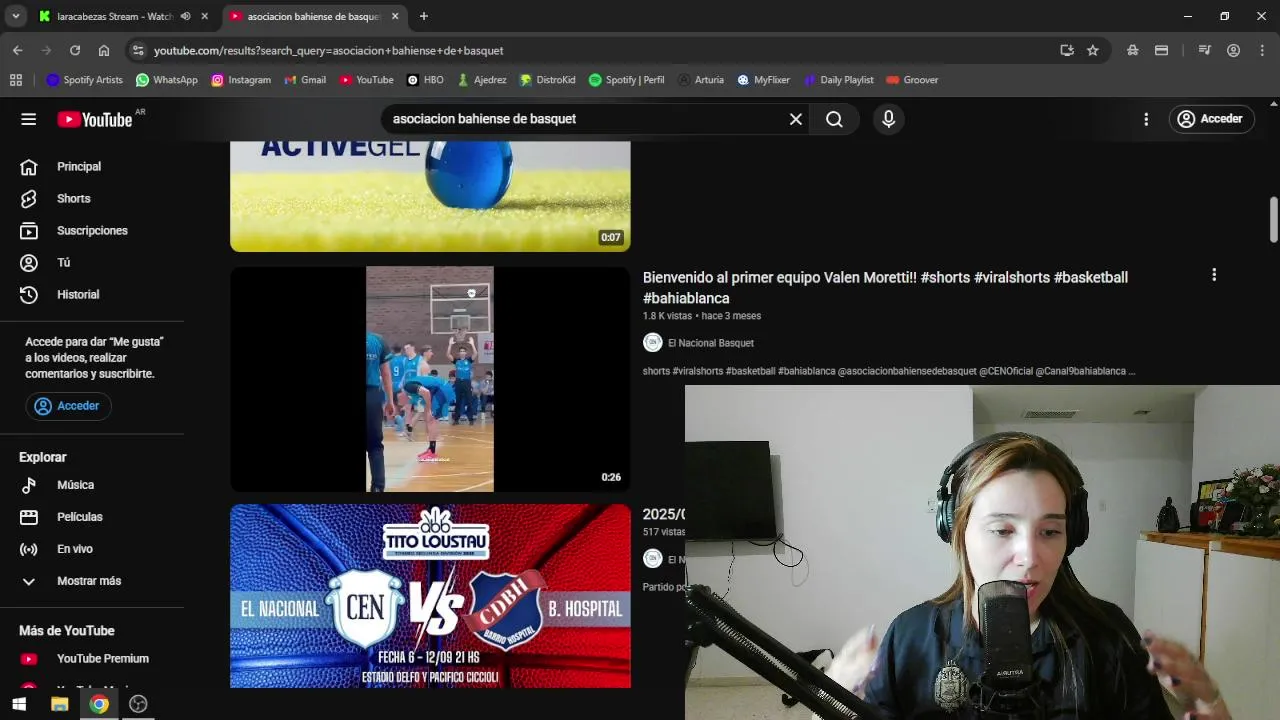
Task: Clear the search query with X
Action: (x=796, y=119)
